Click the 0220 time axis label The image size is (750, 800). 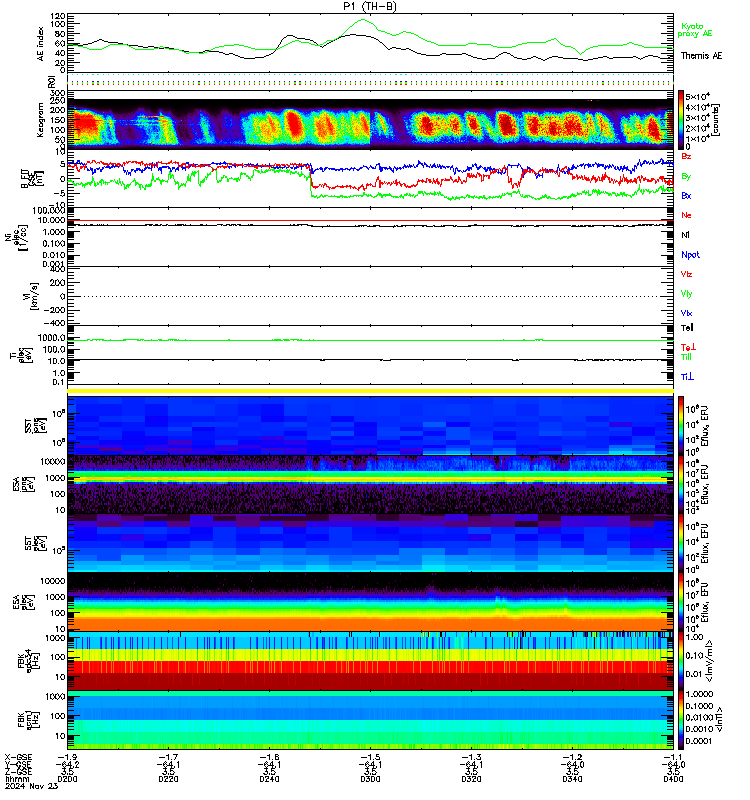(168, 779)
